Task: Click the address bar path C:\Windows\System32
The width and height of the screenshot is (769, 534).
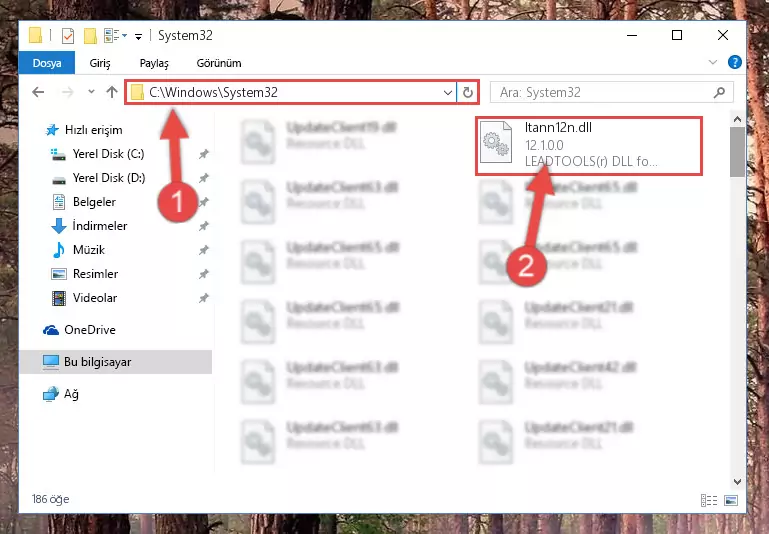Action: pos(213,92)
